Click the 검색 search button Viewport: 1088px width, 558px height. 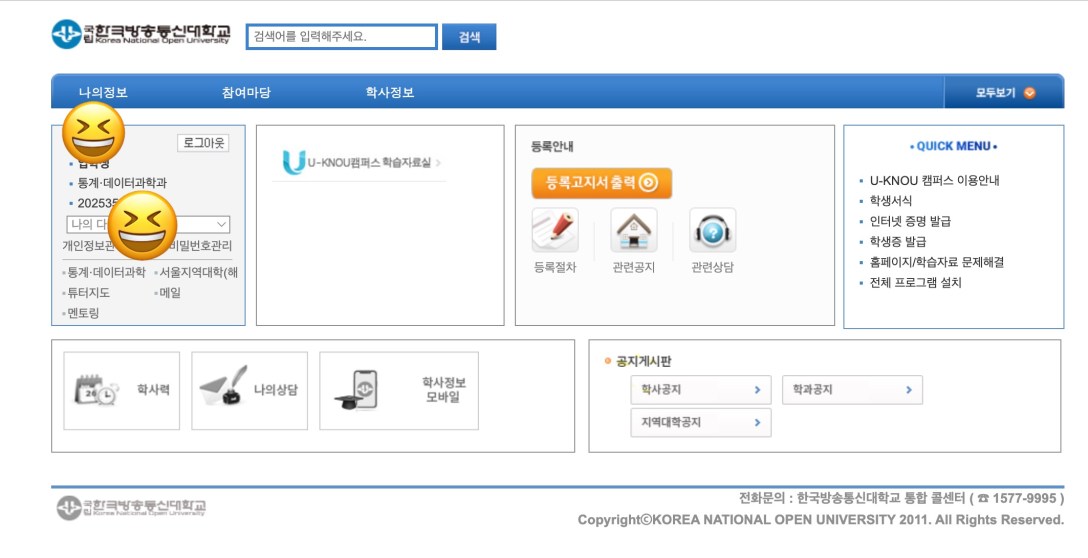click(x=469, y=37)
